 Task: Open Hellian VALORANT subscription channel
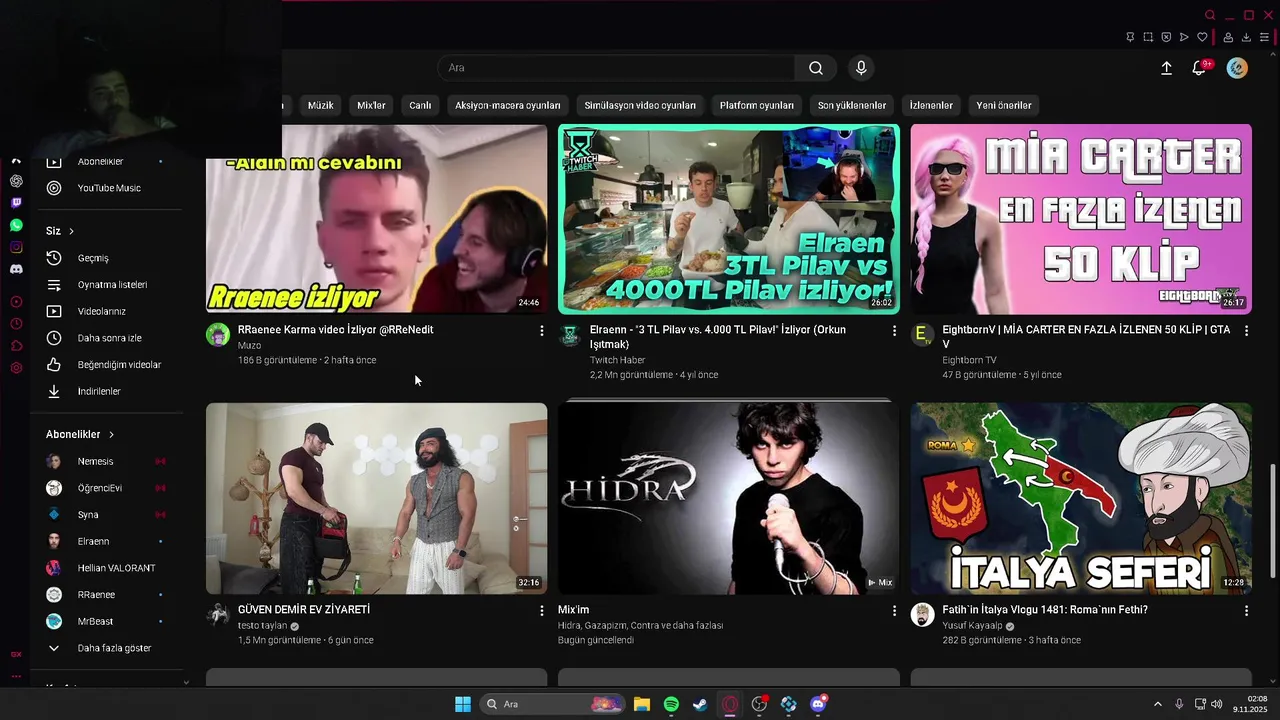[107, 568]
